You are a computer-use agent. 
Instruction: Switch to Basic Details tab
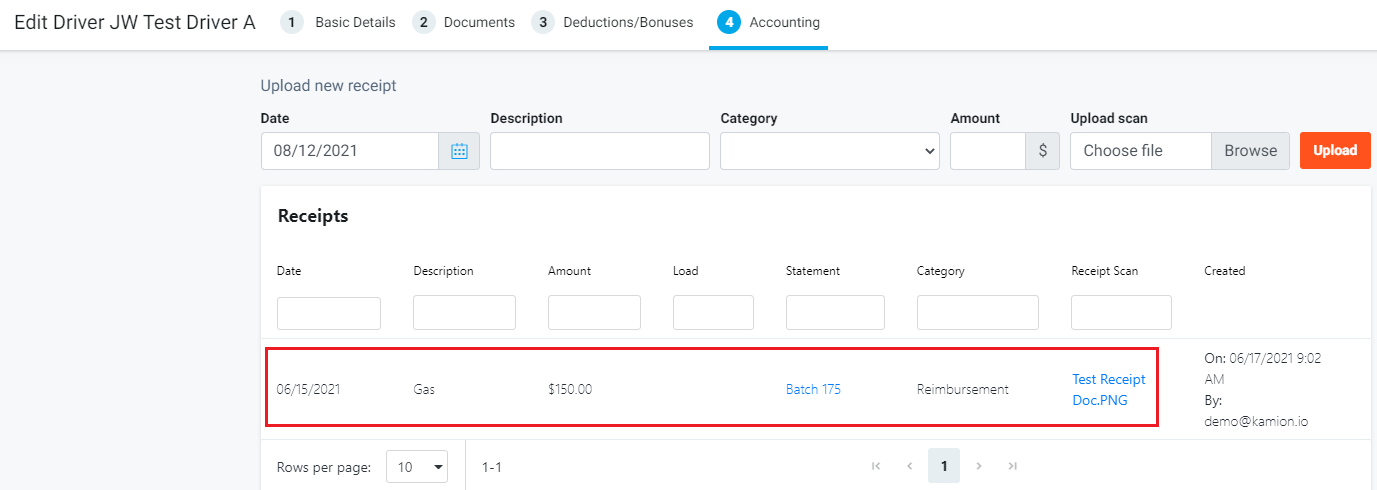(x=338, y=22)
